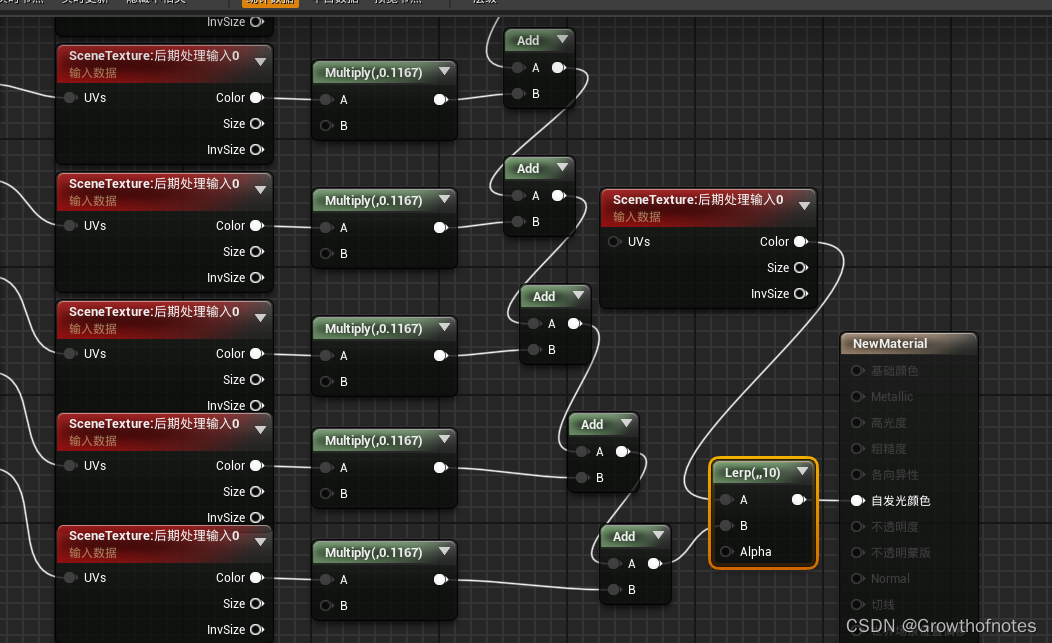Click B pin of Add node feeding Lerp
This screenshot has width=1052, height=643.
[614, 590]
